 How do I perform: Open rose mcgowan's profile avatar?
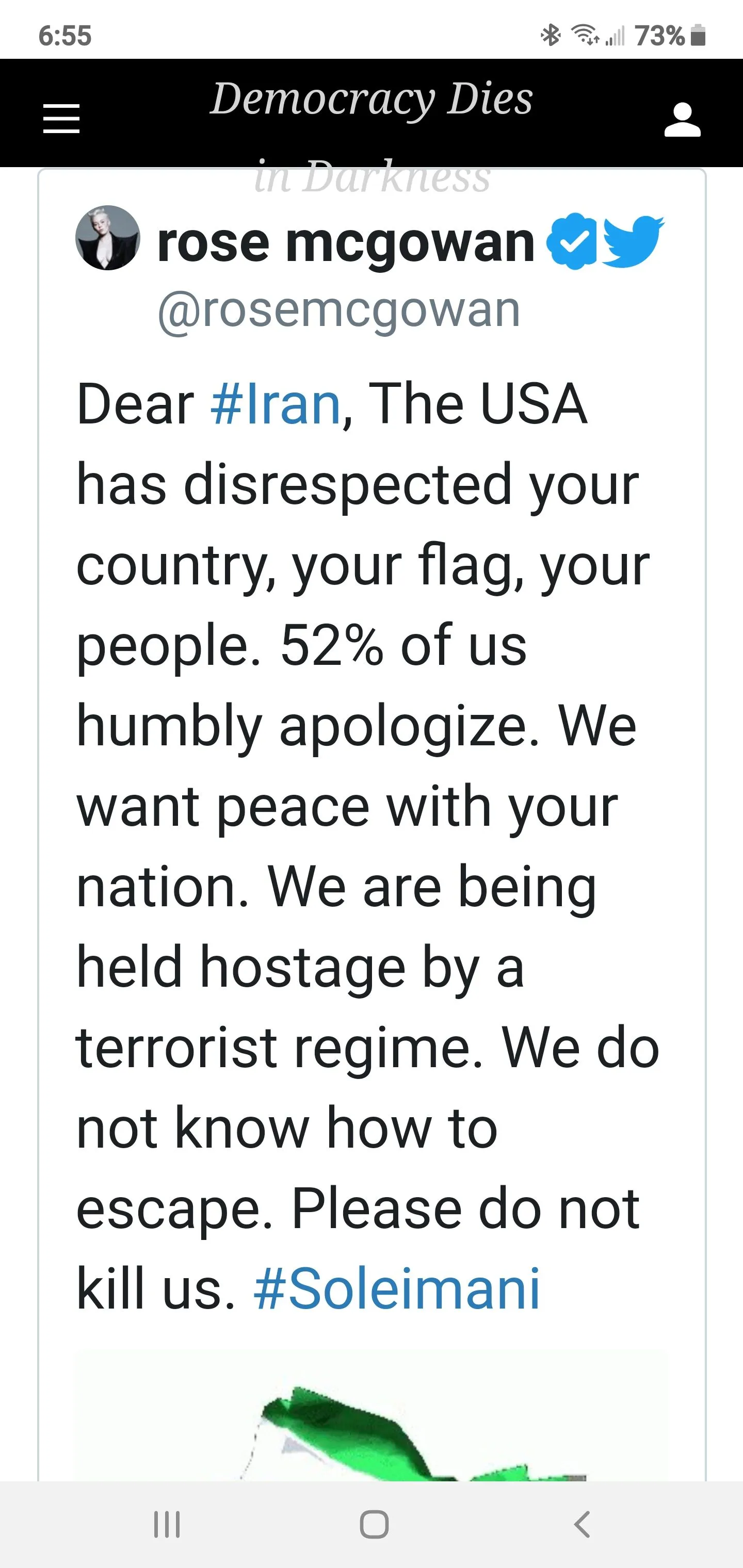pyautogui.click(x=108, y=237)
